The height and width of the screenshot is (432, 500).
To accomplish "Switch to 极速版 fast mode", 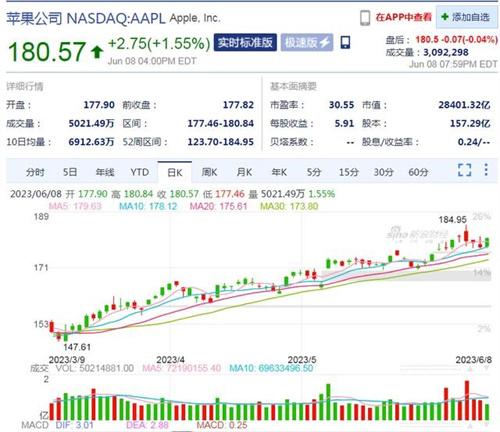I will click(307, 42).
